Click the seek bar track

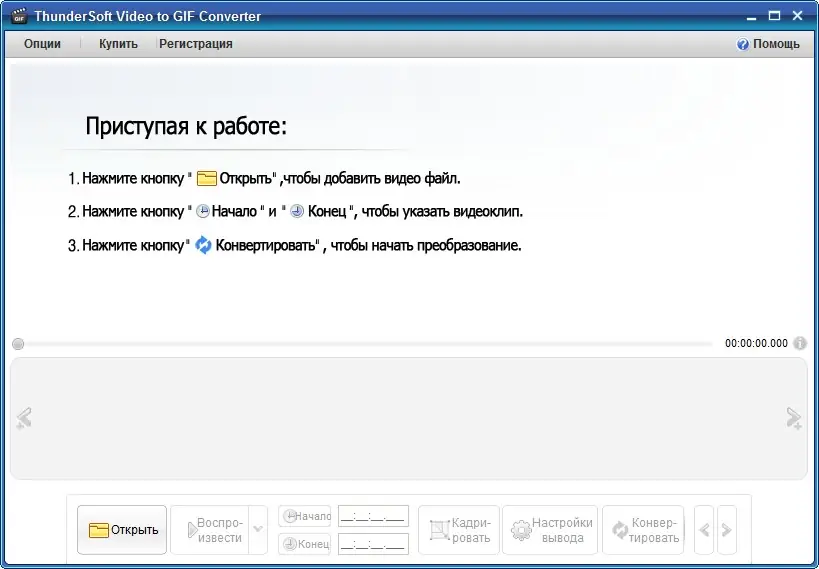[x=369, y=344]
